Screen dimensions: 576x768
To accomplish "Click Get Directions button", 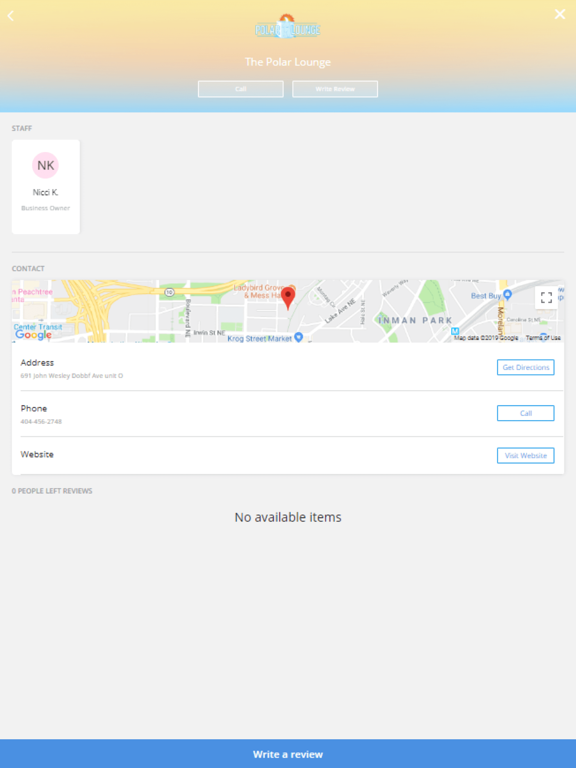I will [526, 367].
